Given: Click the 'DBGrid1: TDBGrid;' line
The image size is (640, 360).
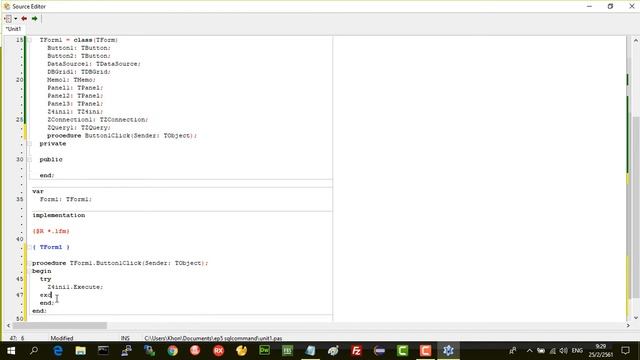Looking at the screenshot, I should (79, 72).
